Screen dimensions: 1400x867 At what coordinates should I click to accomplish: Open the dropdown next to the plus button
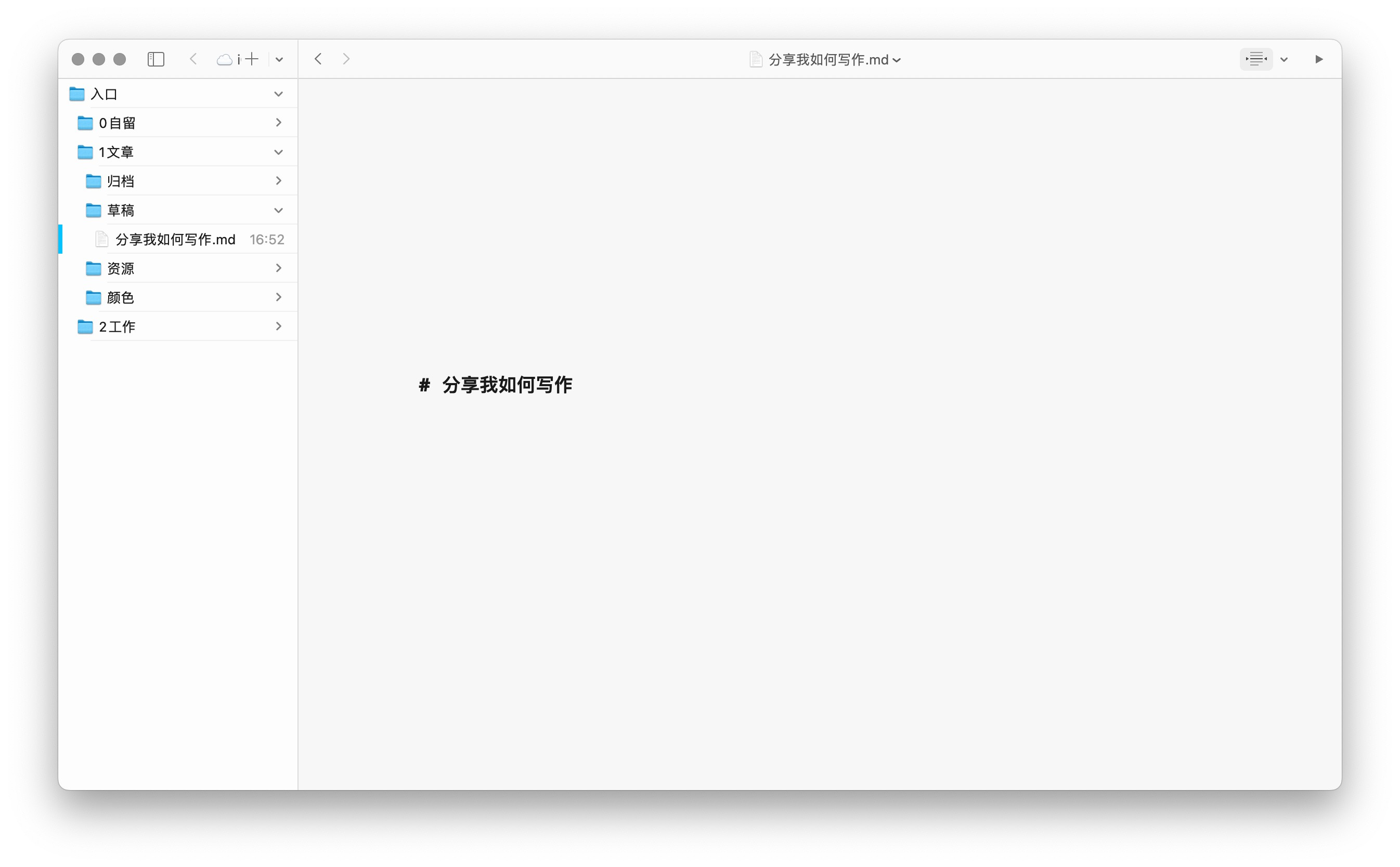[279, 60]
